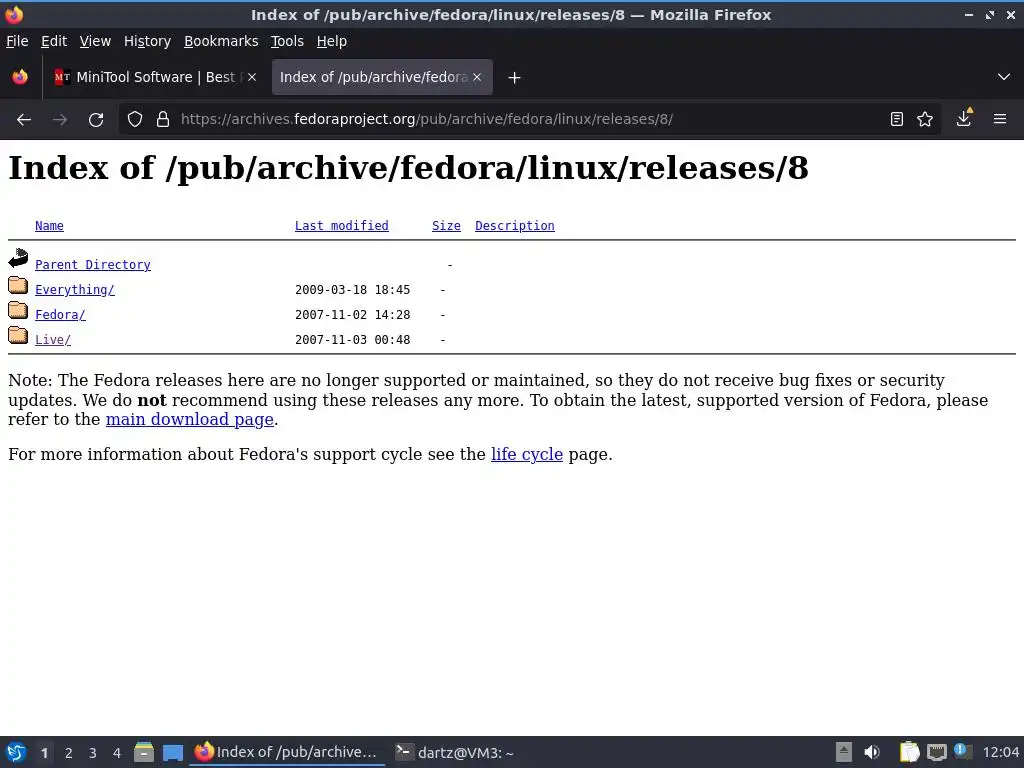Image resolution: width=1024 pixels, height=768 pixels.
Task: Open the Fedora/ directory
Action: coord(60,315)
